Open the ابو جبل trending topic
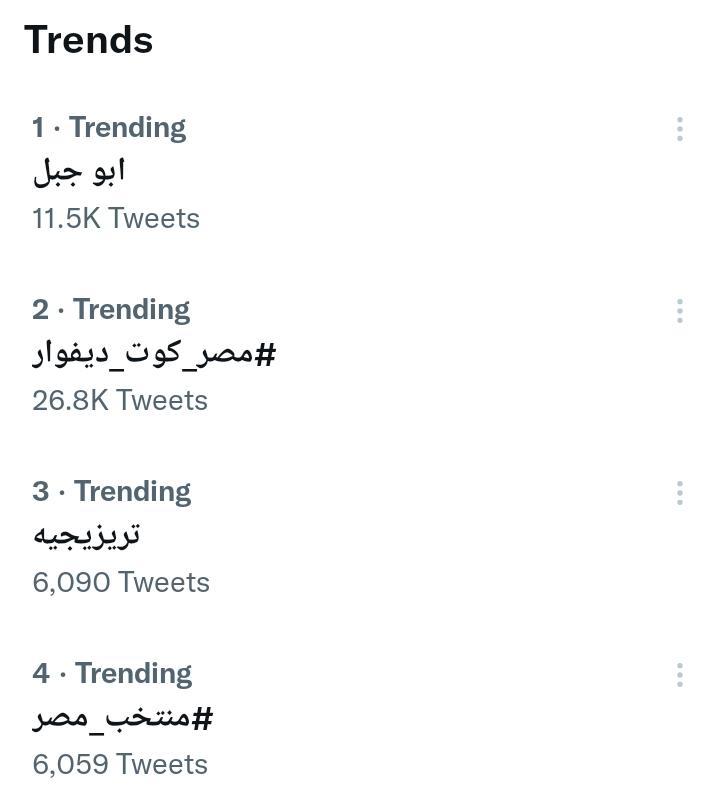Screen dimensions: 720x807 (x=79, y=172)
